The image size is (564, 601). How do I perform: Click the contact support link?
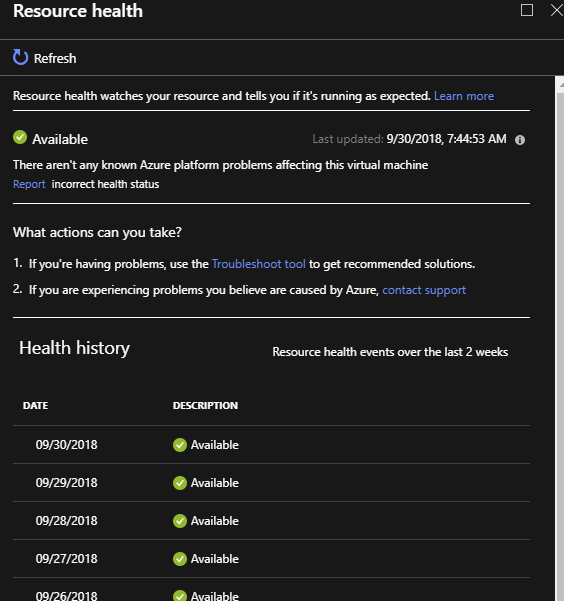click(424, 290)
